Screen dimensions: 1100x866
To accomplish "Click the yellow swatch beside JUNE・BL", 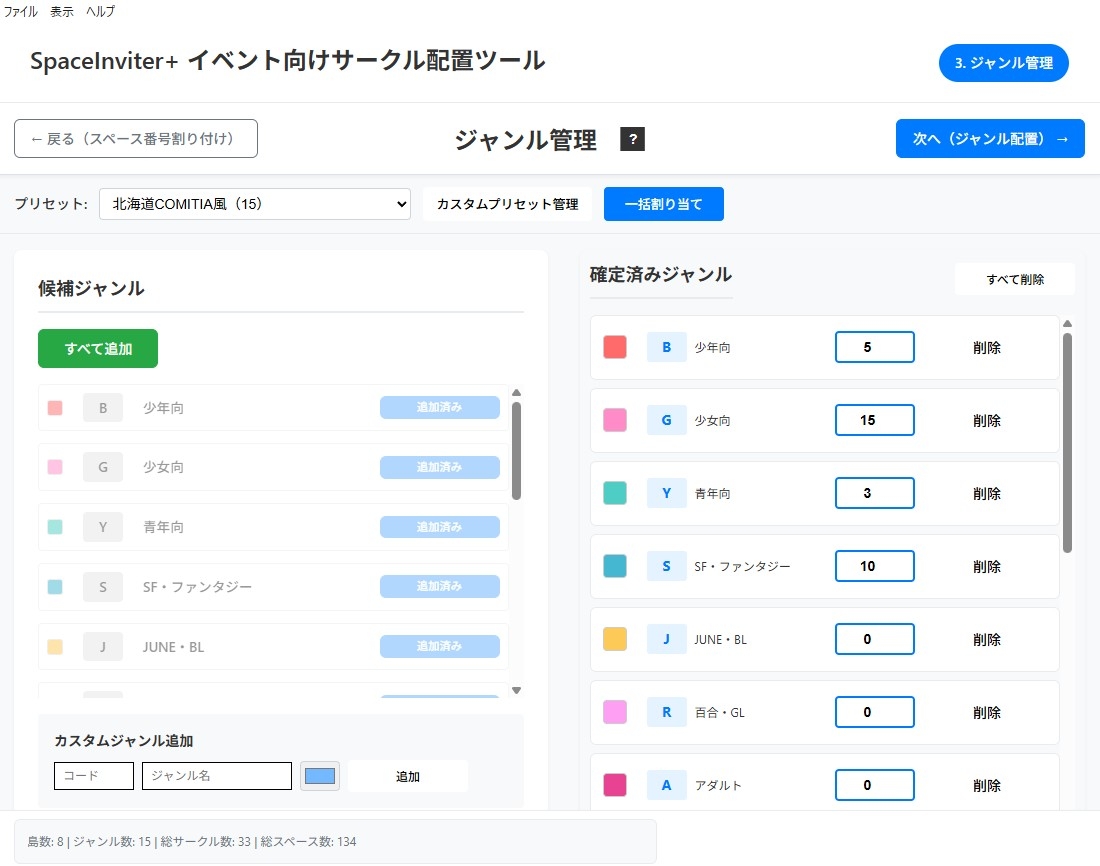I will coord(615,640).
